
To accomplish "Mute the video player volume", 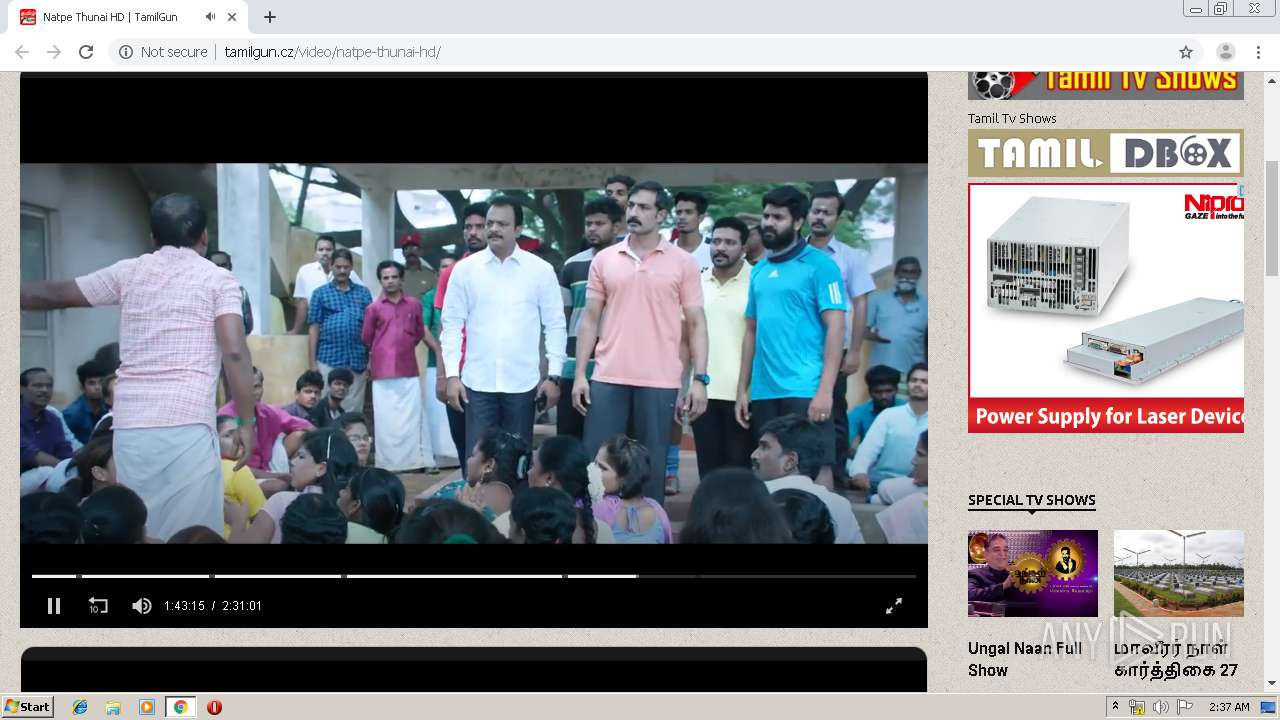I will pos(142,606).
